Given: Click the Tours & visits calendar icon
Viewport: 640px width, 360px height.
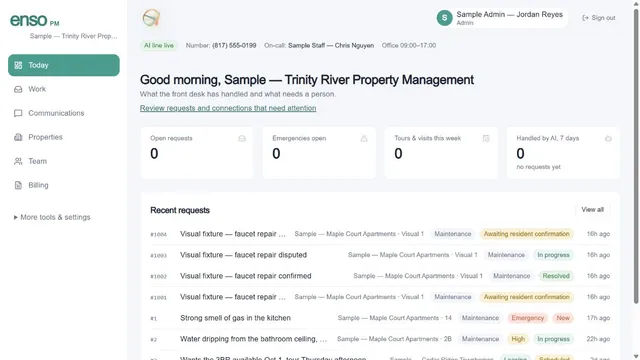Looking at the screenshot, I should point(486,139).
